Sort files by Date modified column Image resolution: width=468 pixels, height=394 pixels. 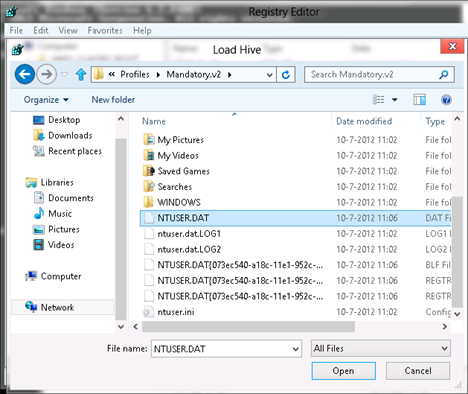[364, 121]
